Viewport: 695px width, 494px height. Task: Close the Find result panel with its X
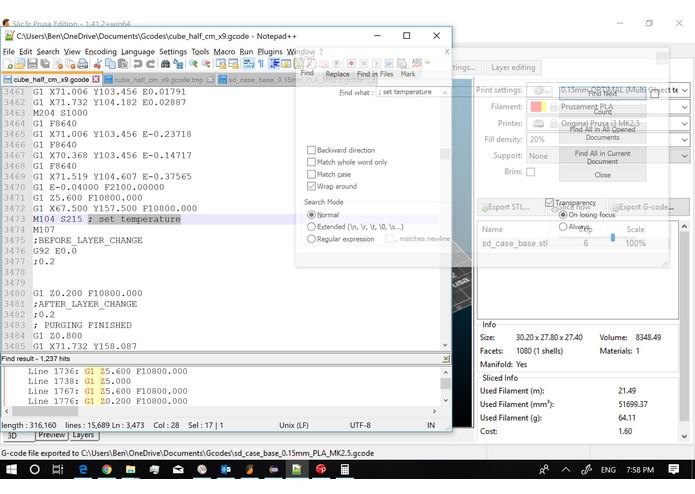point(446,358)
